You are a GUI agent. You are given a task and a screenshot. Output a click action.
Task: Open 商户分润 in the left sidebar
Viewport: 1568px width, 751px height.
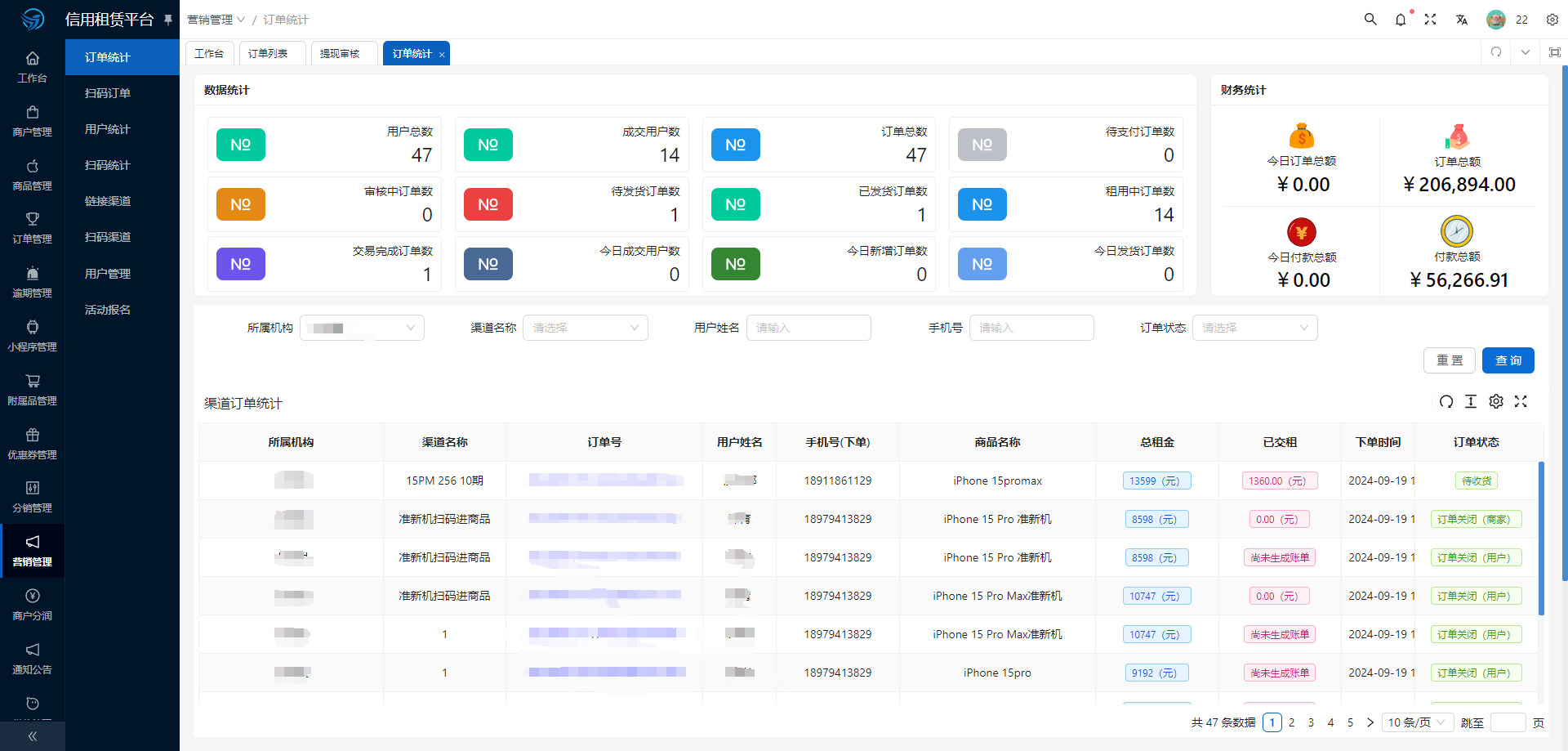coord(33,605)
